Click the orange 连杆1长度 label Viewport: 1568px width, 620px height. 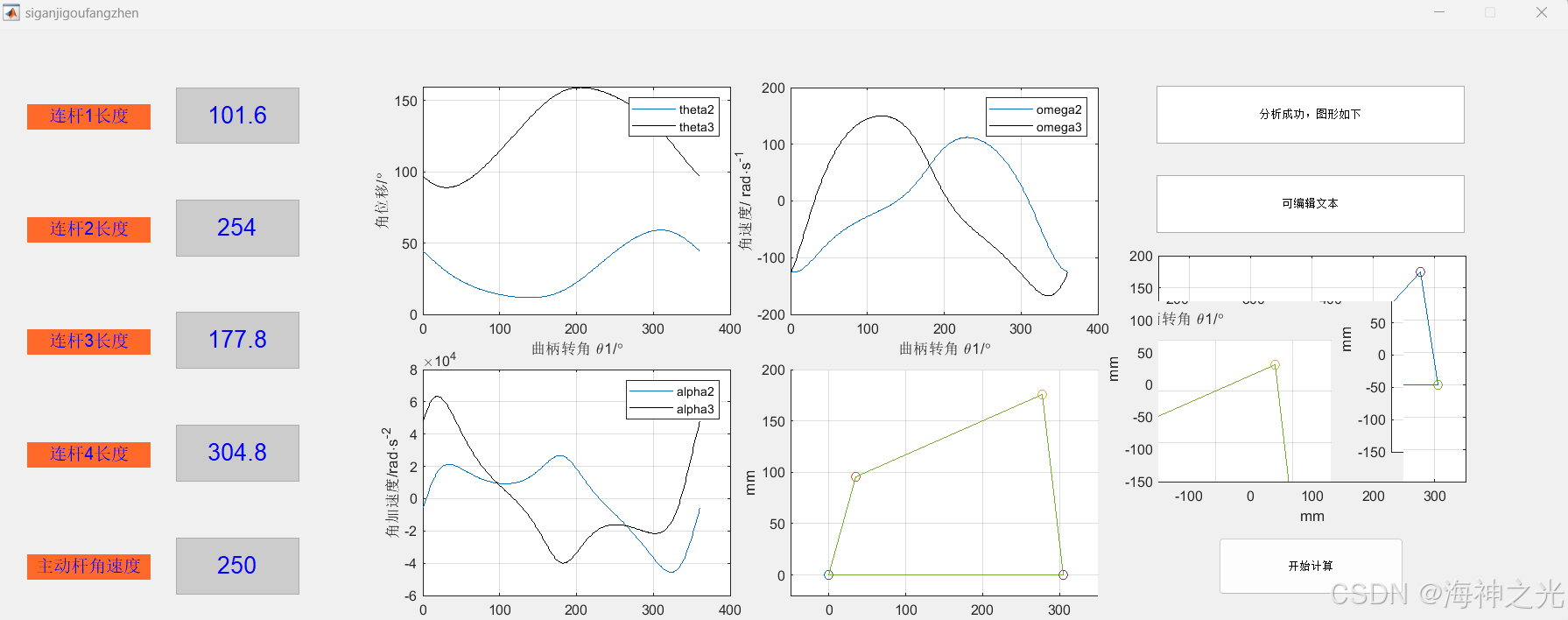pyautogui.click(x=88, y=116)
